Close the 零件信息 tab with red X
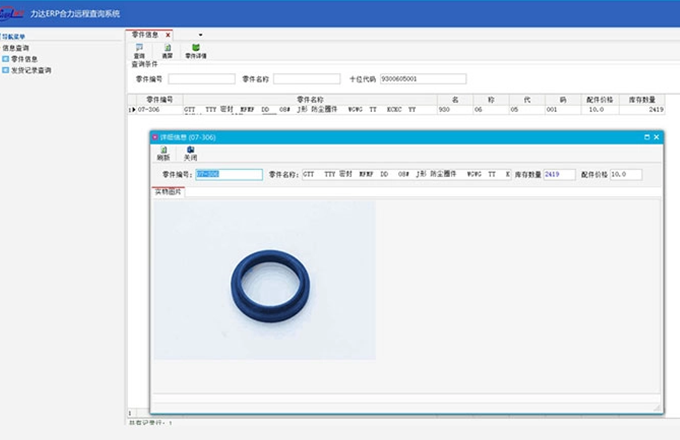The height and width of the screenshot is (440, 680). [168, 35]
